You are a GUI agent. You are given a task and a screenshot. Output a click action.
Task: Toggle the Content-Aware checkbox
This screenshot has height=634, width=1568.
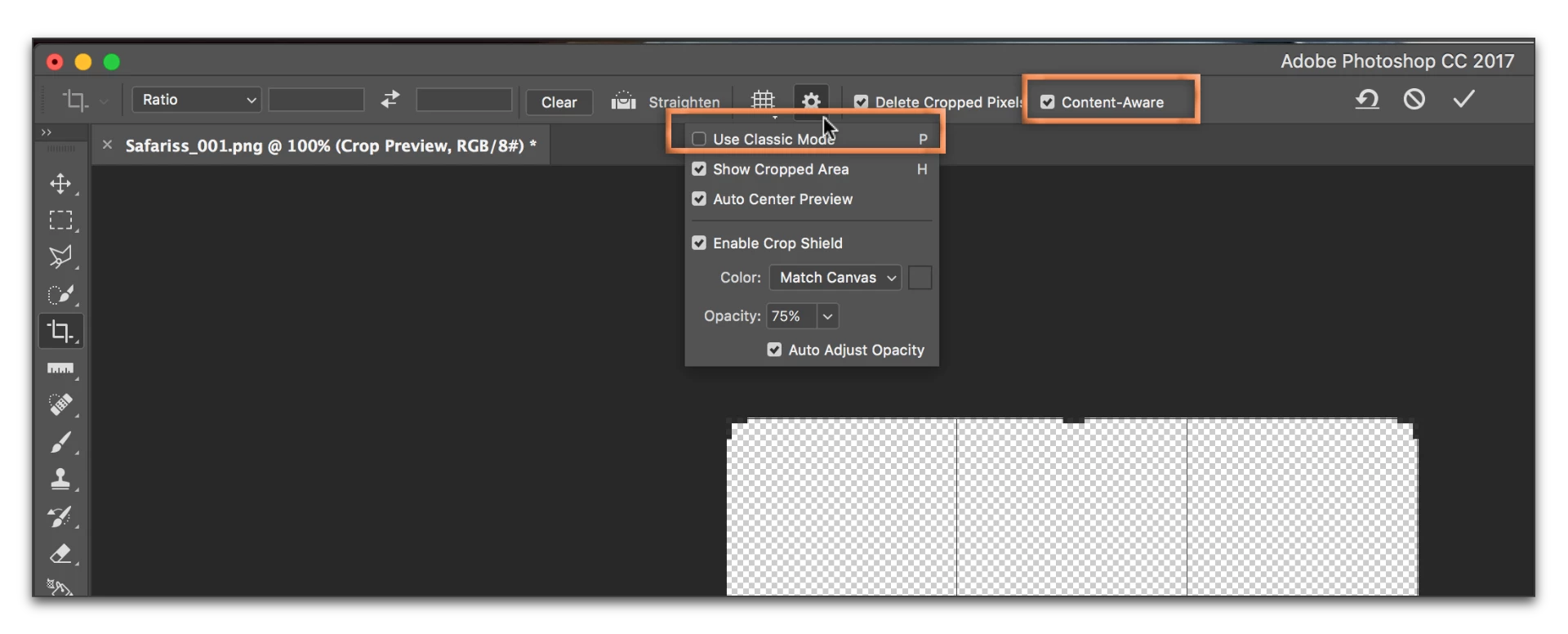point(1047,102)
